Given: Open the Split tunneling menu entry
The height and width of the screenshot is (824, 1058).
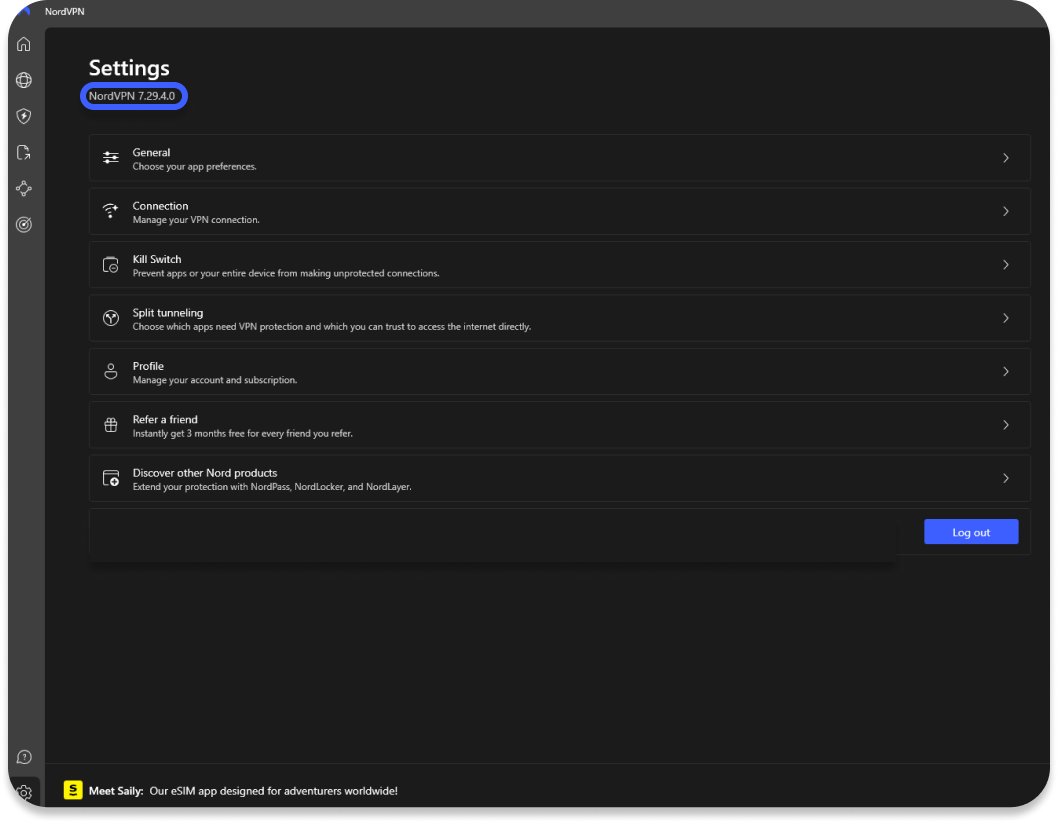Looking at the screenshot, I should pos(559,318).
